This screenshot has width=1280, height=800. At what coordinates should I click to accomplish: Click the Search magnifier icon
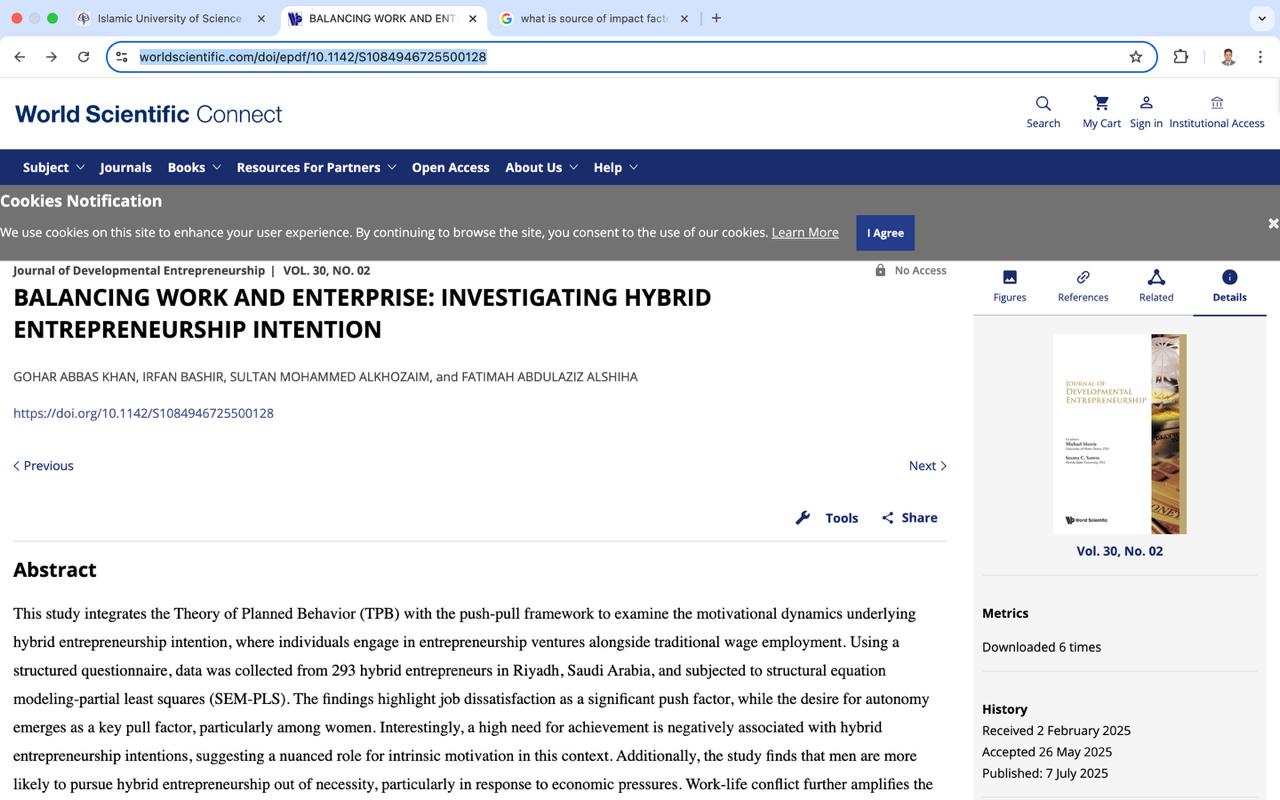pyautogui.click(x=1043, y=104)
